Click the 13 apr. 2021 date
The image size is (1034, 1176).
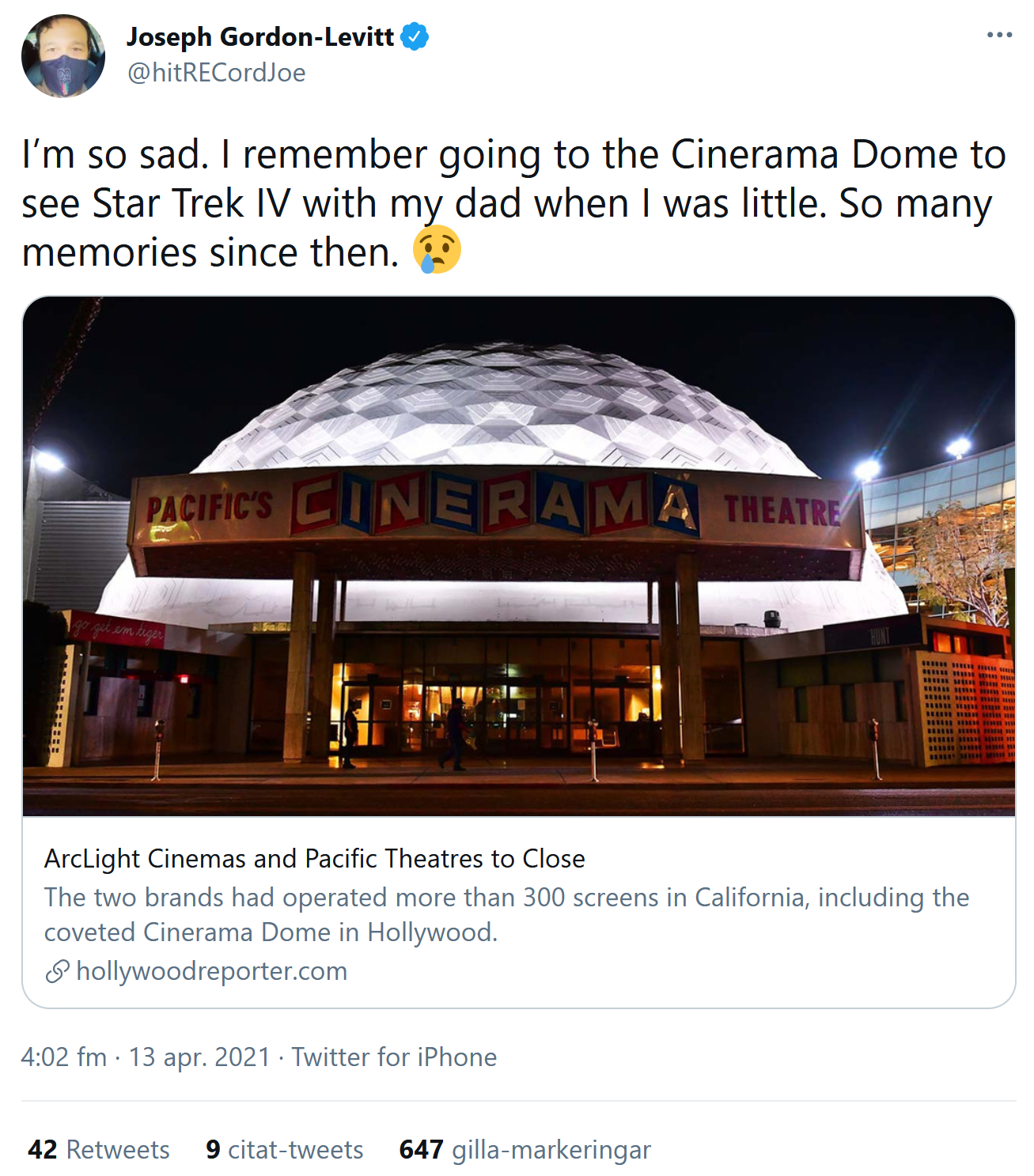[x=199, y=1057]
